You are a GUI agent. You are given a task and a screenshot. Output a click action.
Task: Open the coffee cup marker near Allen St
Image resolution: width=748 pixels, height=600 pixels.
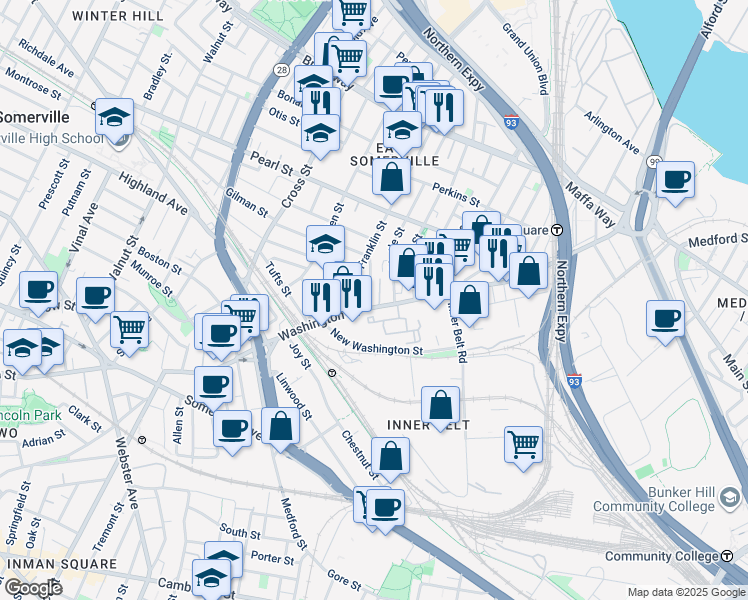point(213,384)
